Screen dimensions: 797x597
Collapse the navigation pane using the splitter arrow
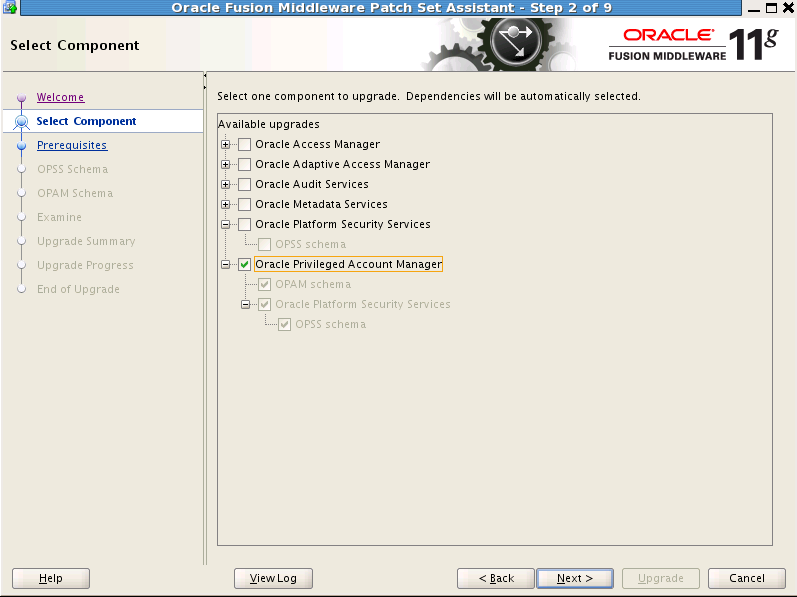click(205, 76)
